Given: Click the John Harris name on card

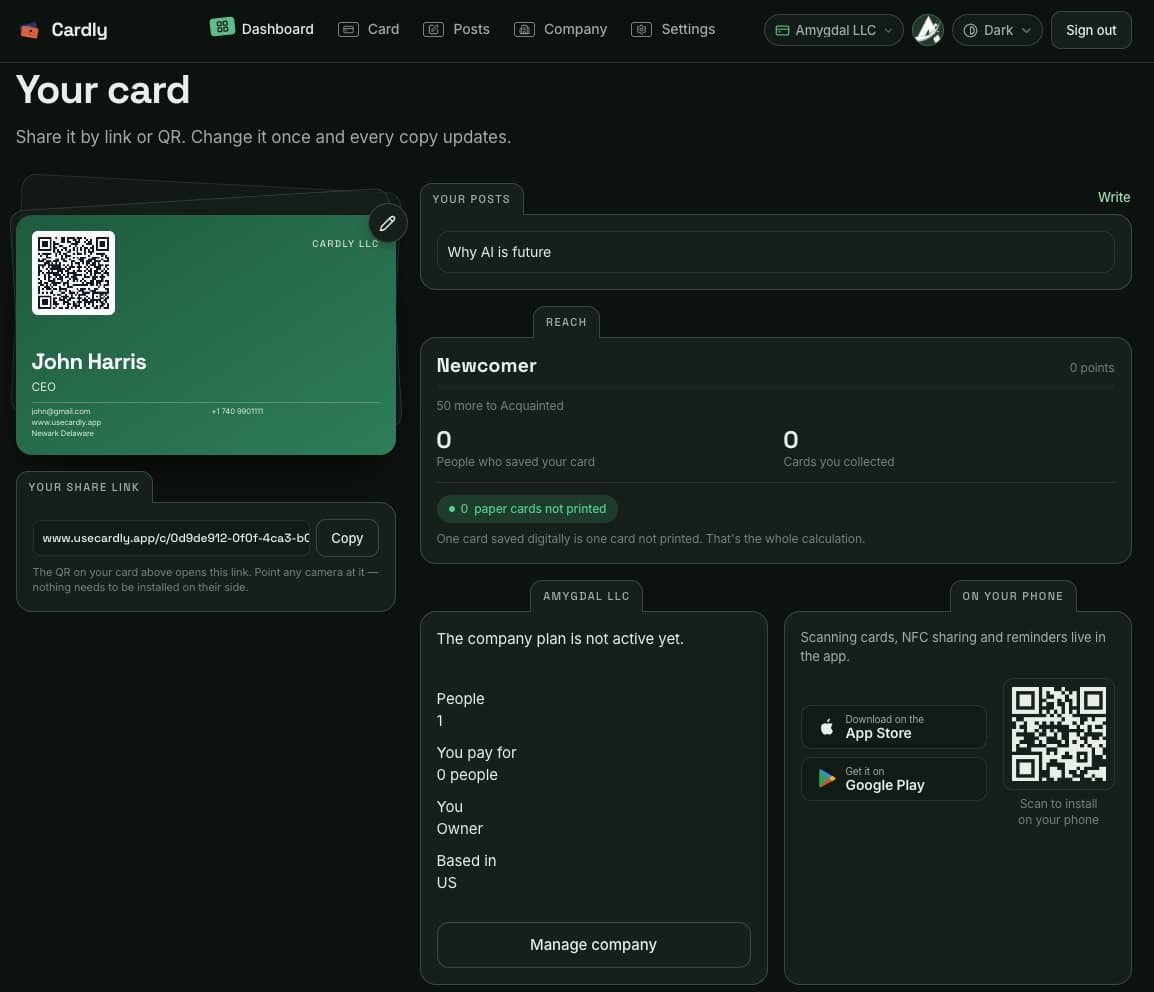Looking at the screenshot, I should (x=89, y=361).
